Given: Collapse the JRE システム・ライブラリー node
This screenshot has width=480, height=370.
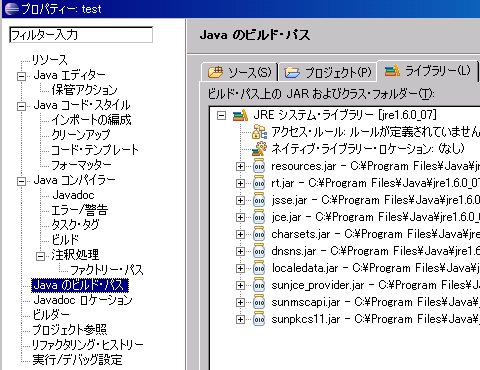Looking at the screenshot, I should click(x=221, y=116).
